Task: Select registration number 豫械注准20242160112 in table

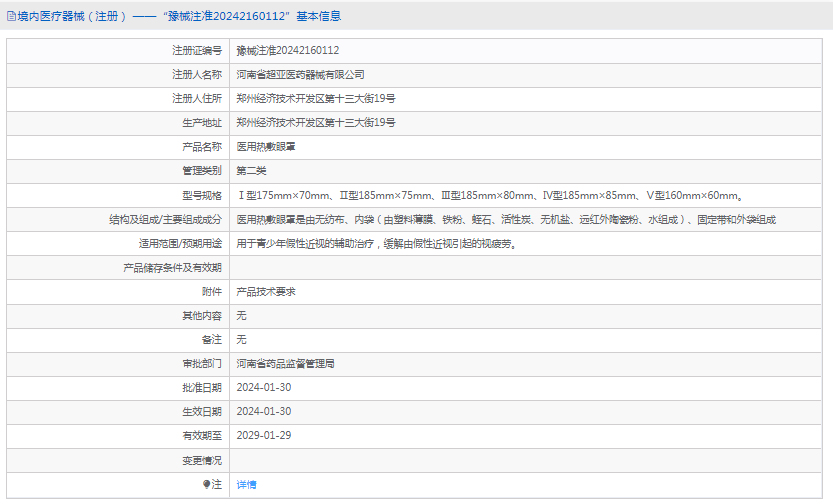Action: tap(288, 50)
